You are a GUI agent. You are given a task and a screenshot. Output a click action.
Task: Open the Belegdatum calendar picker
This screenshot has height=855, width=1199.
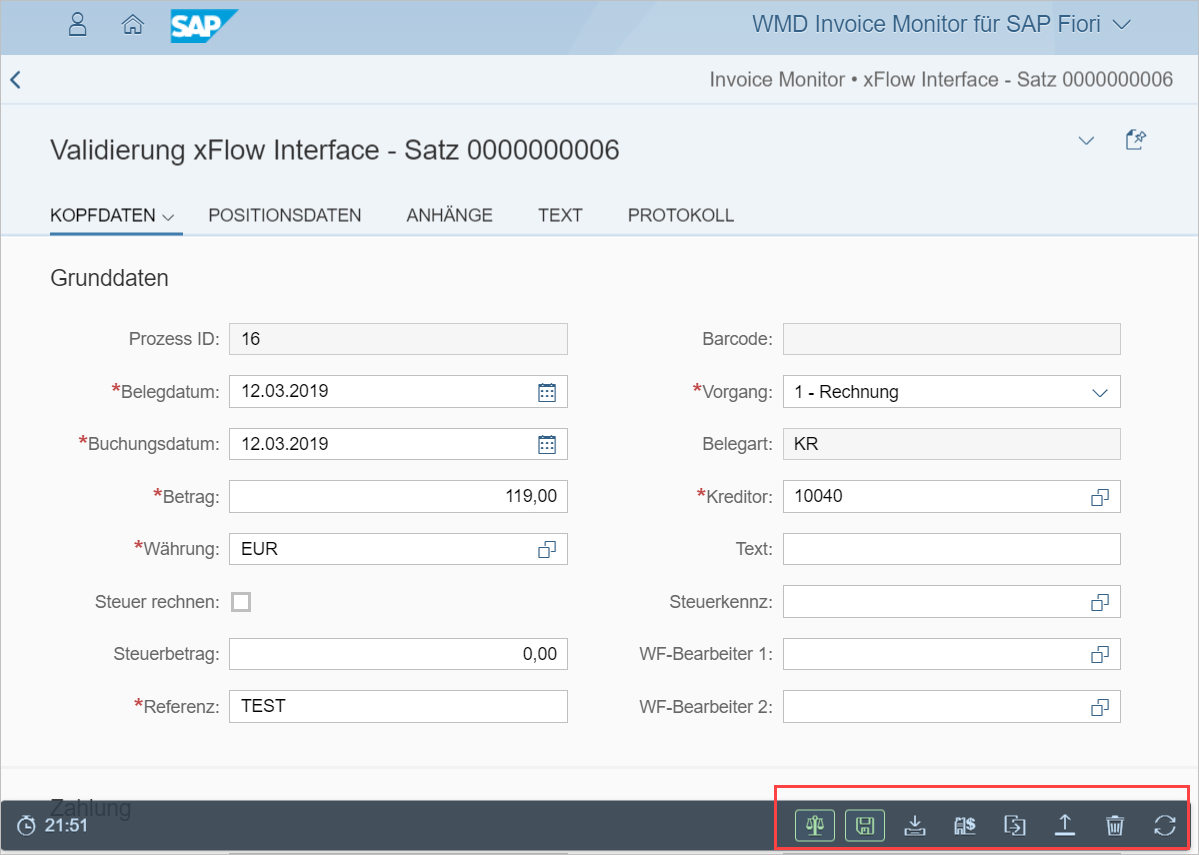pos(547,392)
